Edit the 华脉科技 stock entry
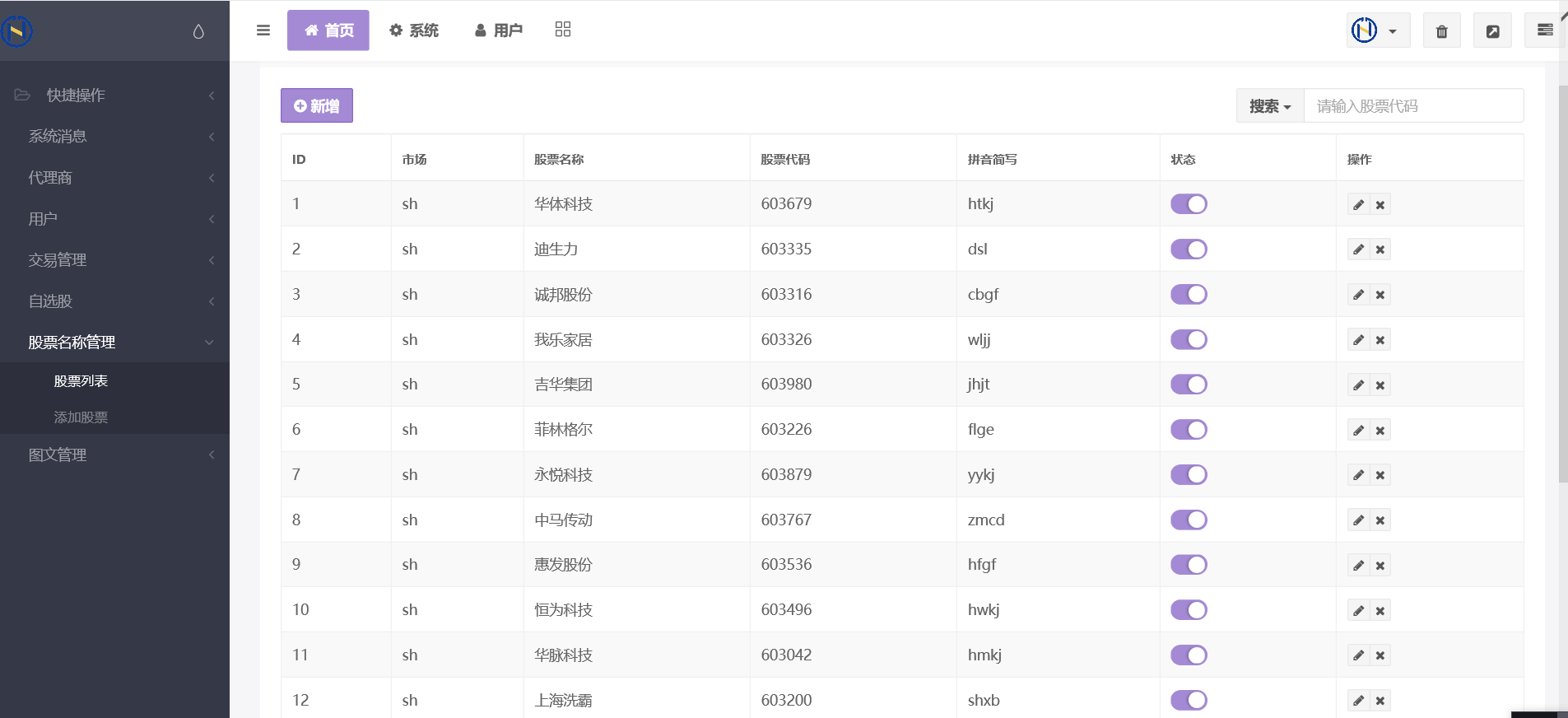The width and height of the screenshot is (1568, 718). pos(1358,656)
